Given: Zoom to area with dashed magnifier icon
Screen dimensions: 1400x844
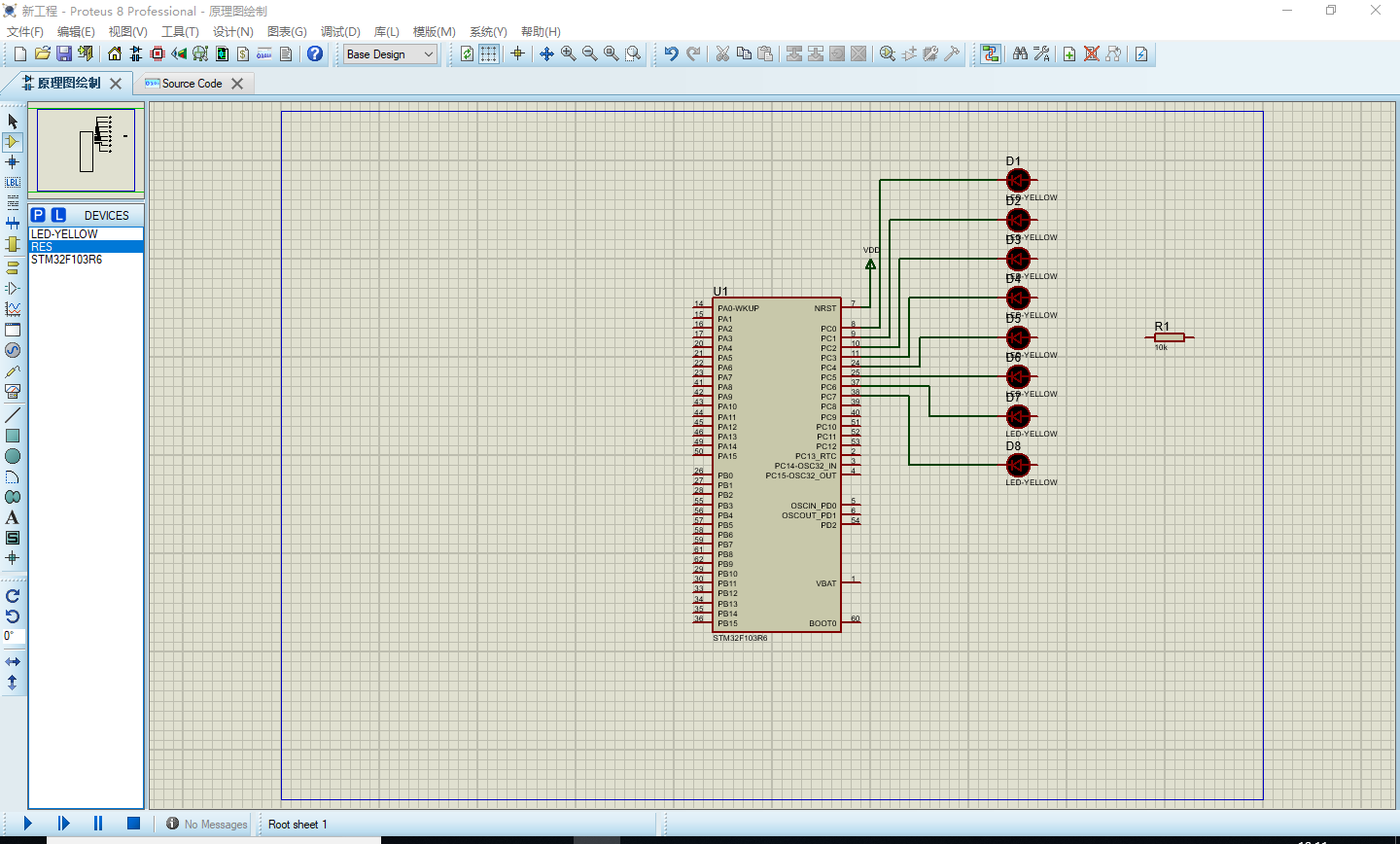Looking at the screenshot, I should pos(633,53).
